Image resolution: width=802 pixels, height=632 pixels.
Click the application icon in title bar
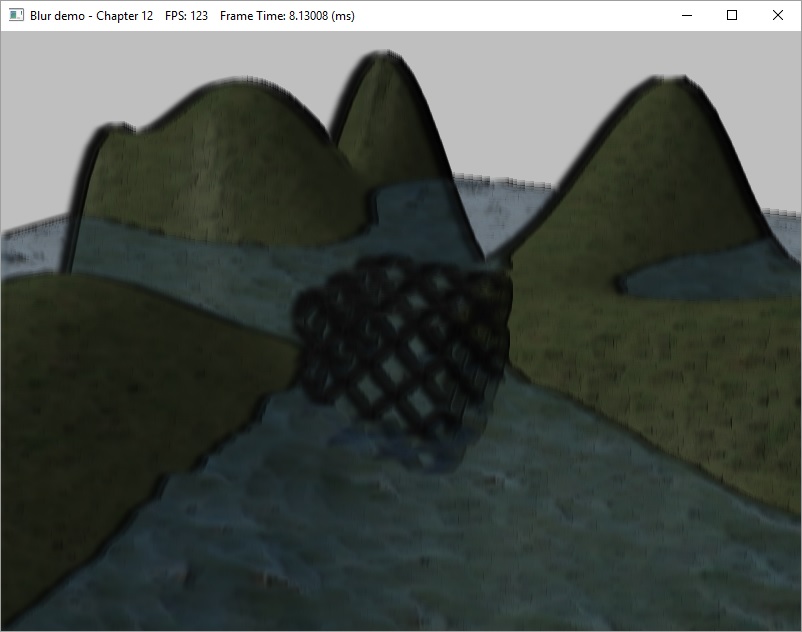click(16, 16)
